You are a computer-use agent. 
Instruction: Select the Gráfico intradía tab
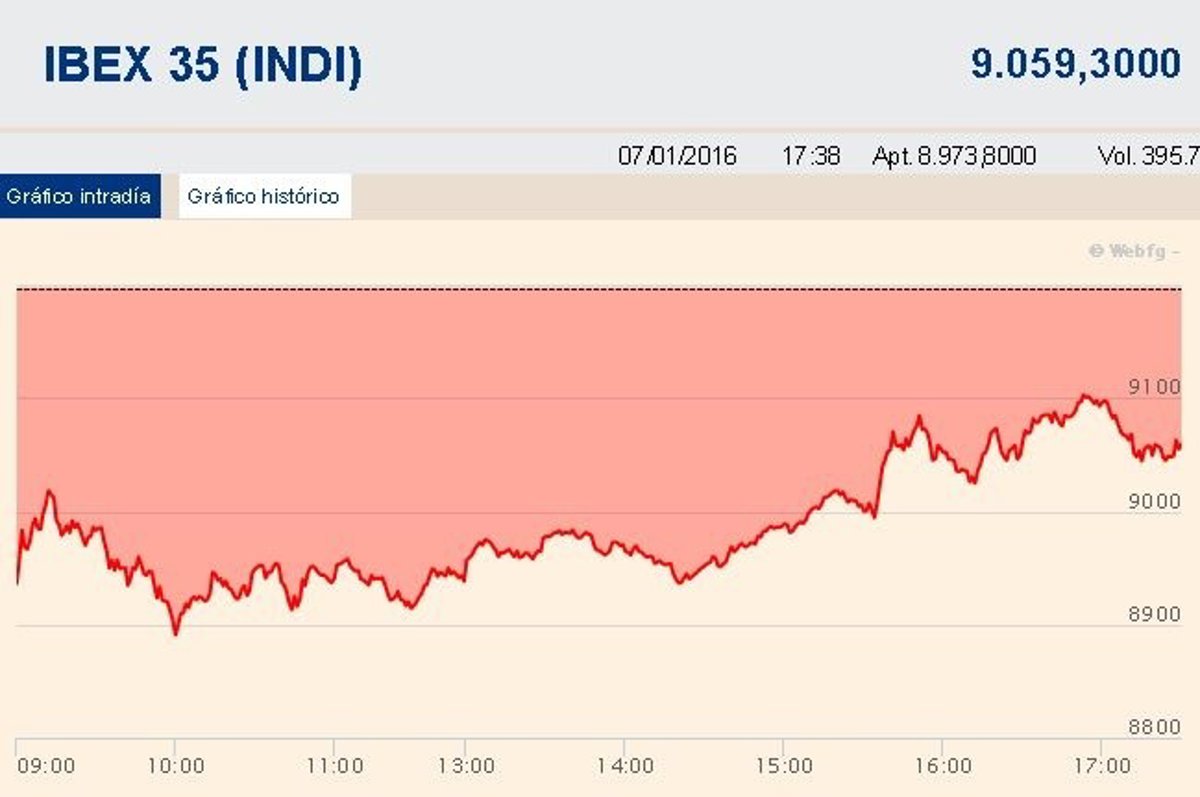click(79, 196)
